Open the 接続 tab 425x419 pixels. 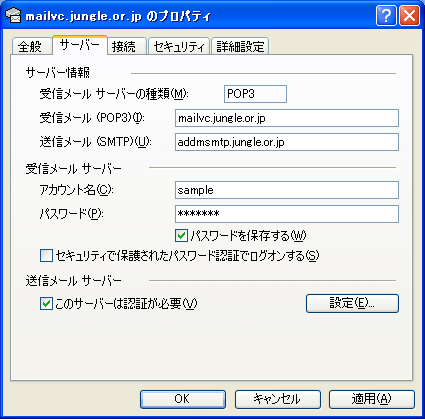(127, 46)
